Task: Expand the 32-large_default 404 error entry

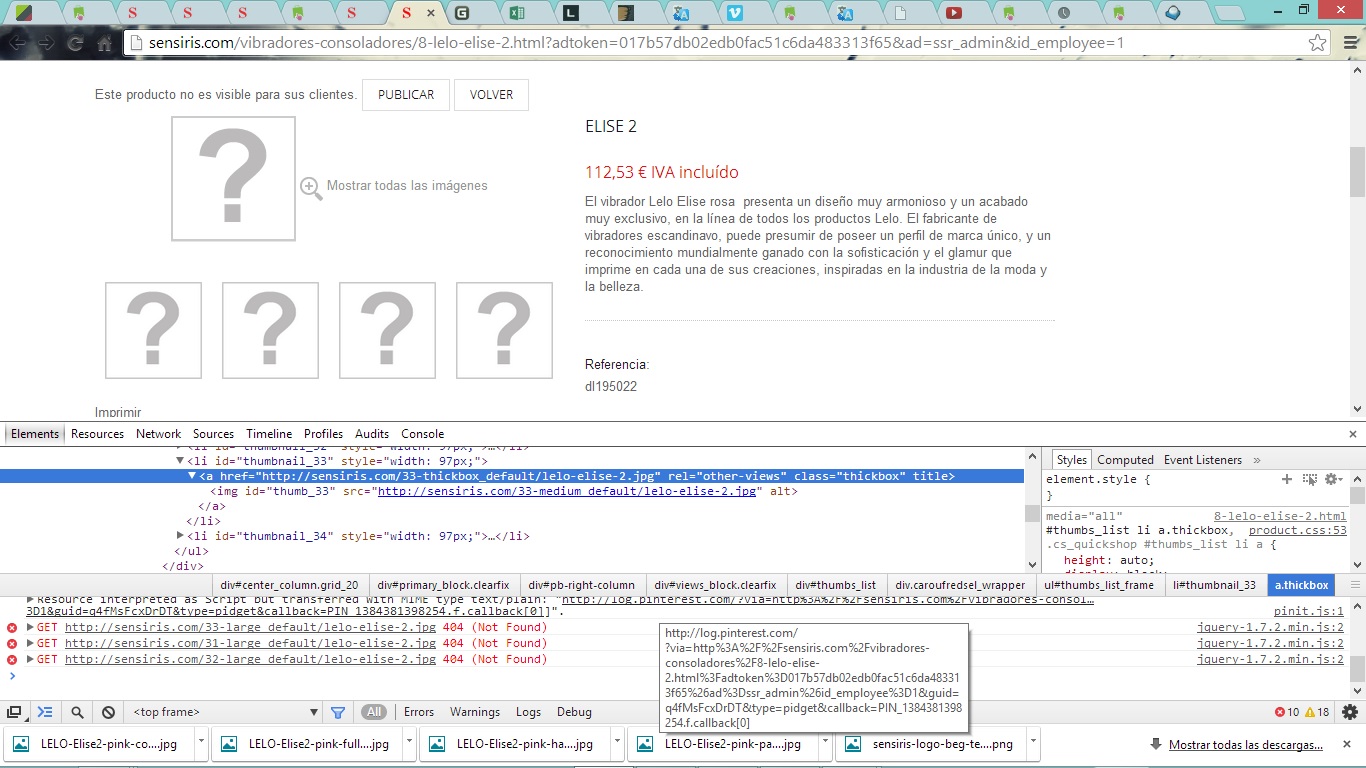Action: [x=30, y=660]
